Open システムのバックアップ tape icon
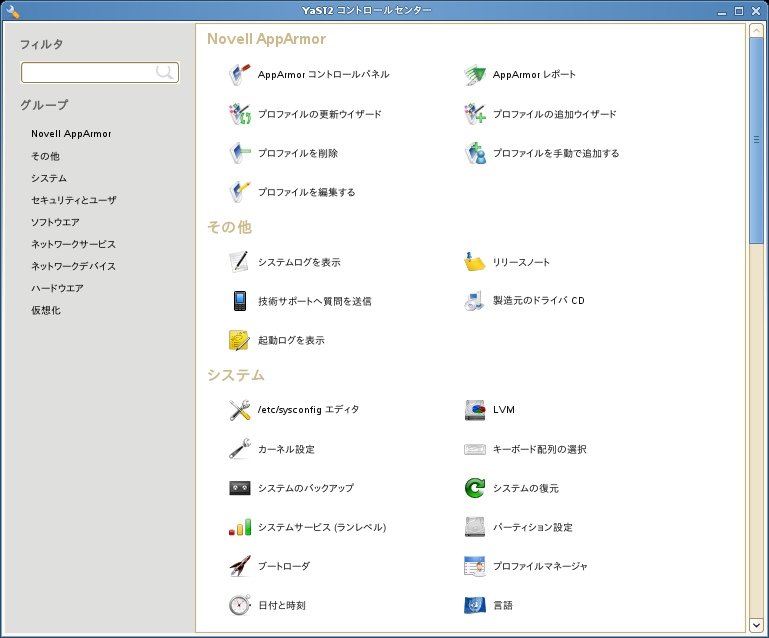Image resolution: width=769 pixels, height=638 pixels. 240,488
